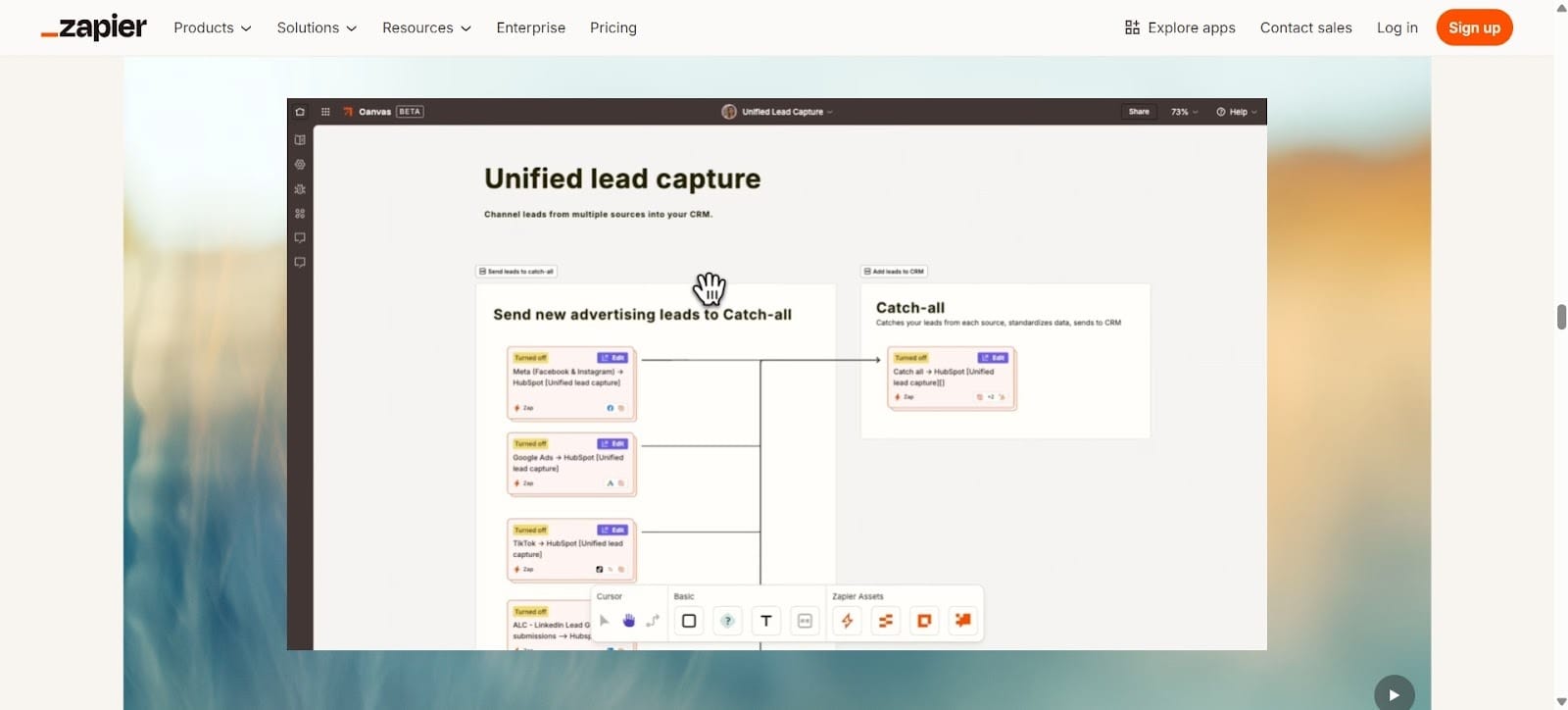Click the Canvas home icon
Viewport: 1568px width, 710px height.
(x=300, y=112)
